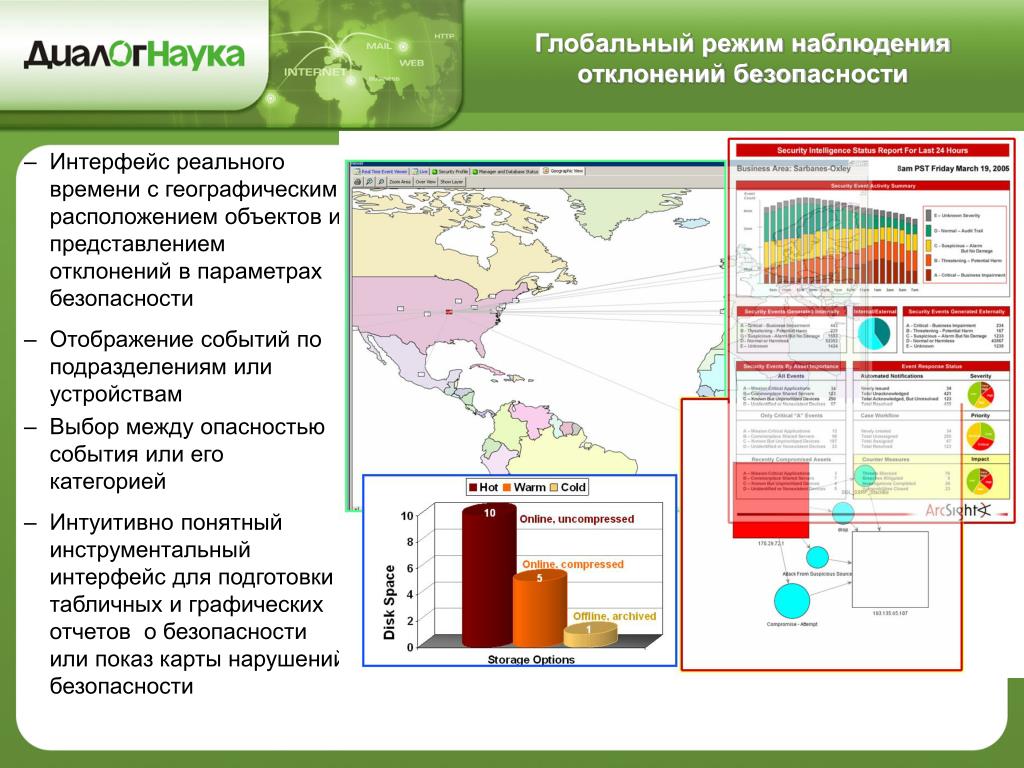Switch to the Live tab

[x=421, y=171]
